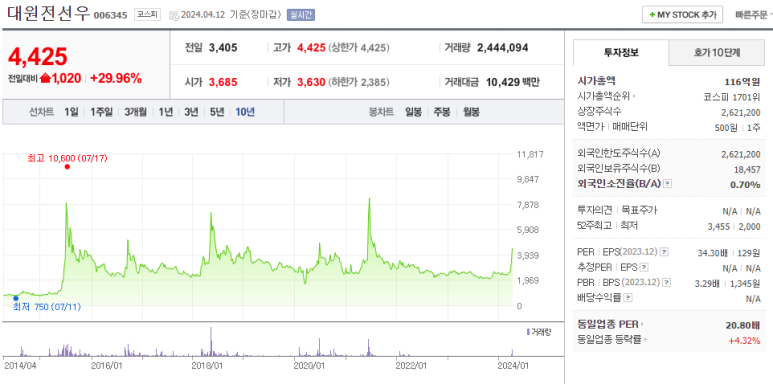Click help icon next to 외국인소진율(B/A)
This screenshot has height=384, width=773.
(x=668, y=184)
